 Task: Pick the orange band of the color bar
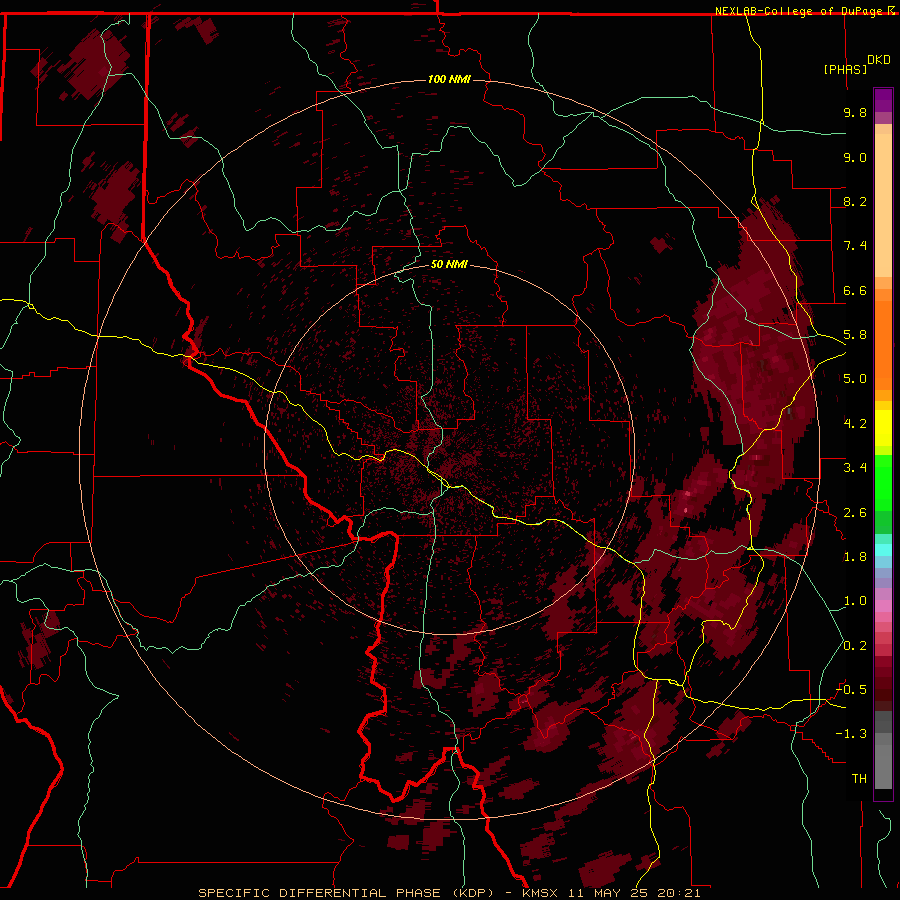883,344
